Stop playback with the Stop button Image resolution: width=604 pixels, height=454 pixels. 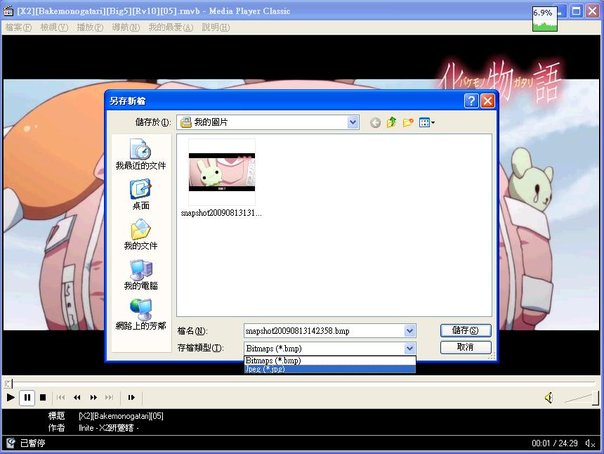pyautogui.click(x=43, y=397)
